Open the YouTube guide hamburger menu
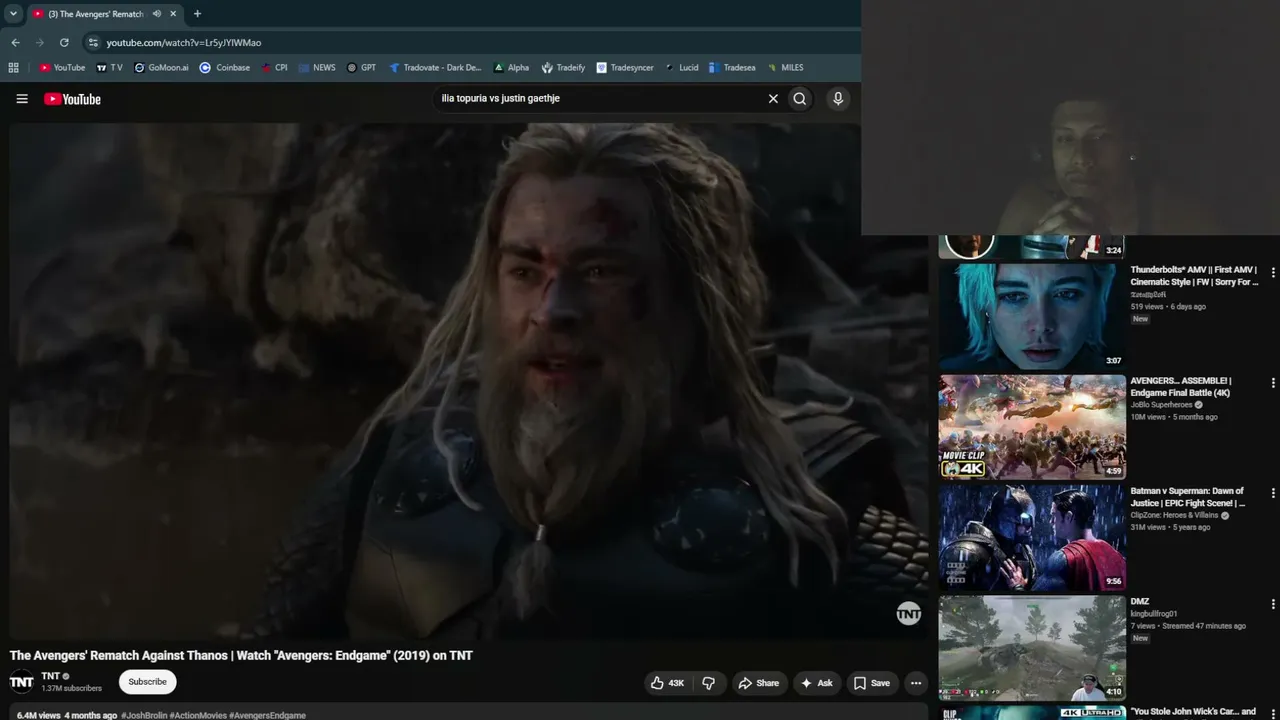 (x=22, y=99)
